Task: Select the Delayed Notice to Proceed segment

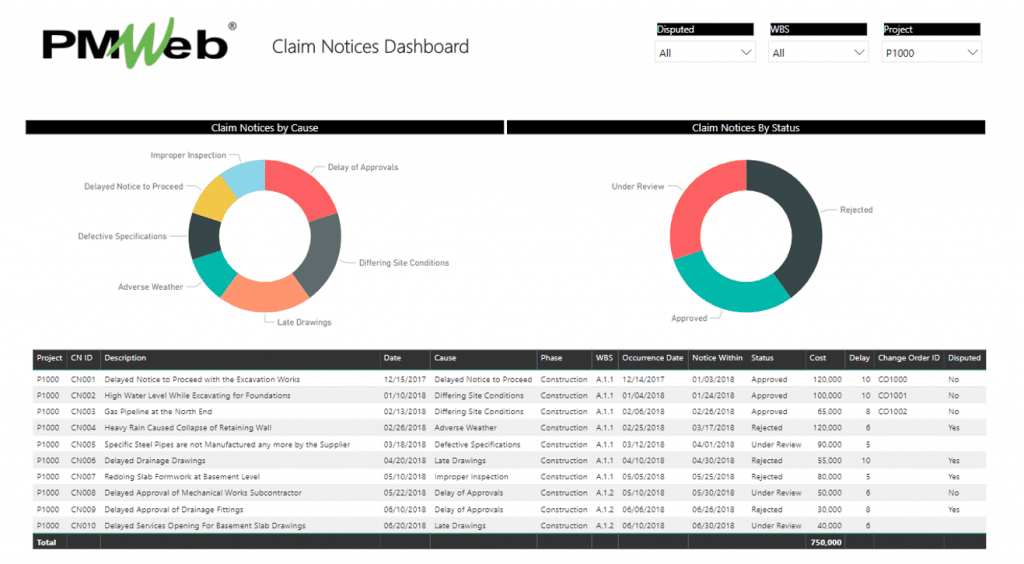Action: pos(216,198)
